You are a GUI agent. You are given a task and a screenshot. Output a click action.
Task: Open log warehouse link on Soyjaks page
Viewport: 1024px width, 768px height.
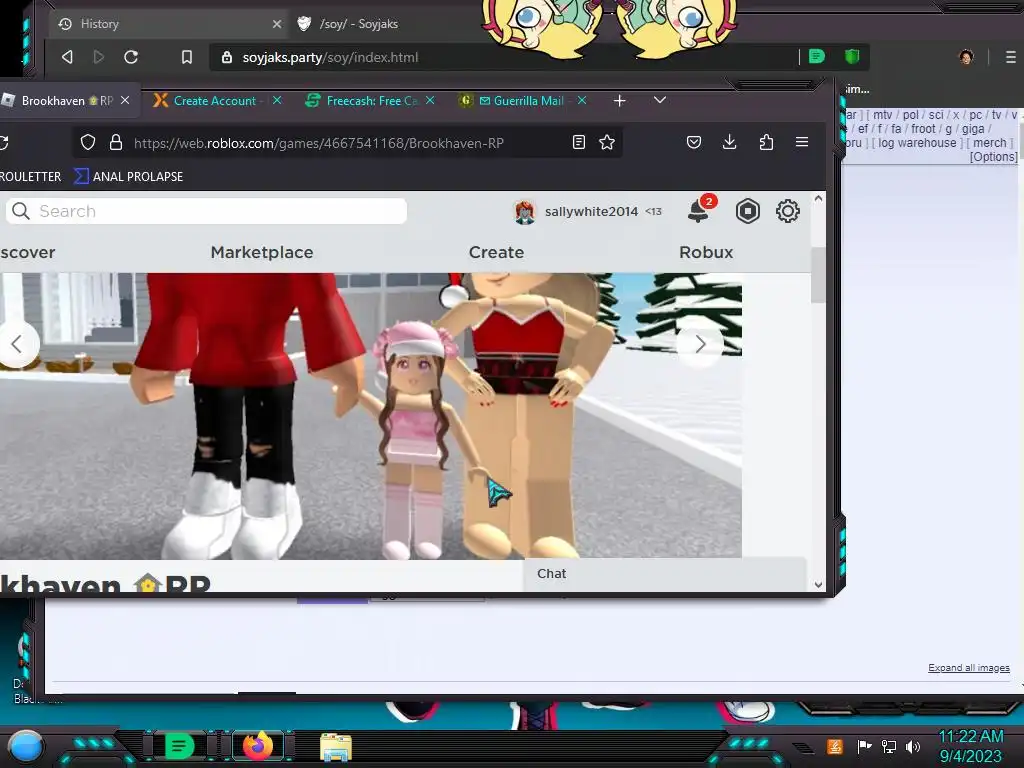click(x=917, y=142)
